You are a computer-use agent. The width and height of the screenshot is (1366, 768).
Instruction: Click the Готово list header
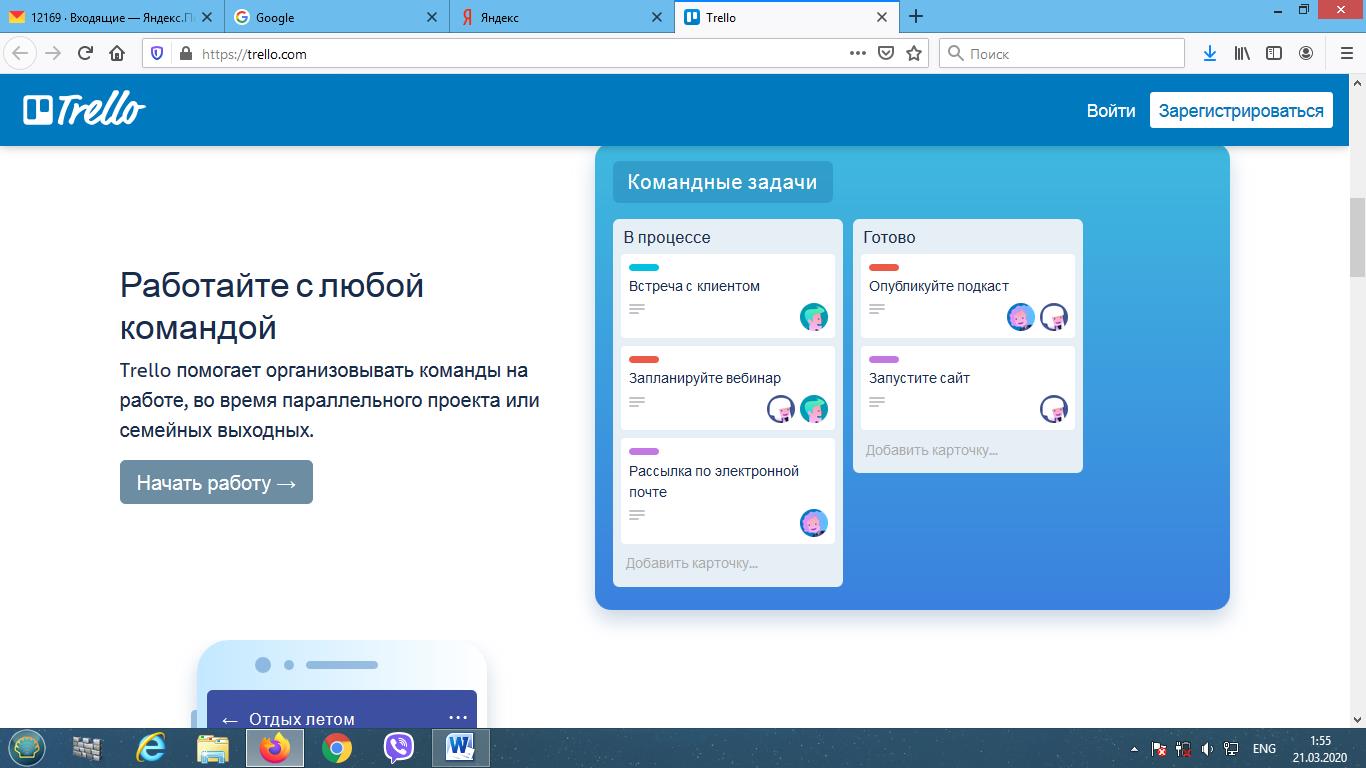pos(889,237)
